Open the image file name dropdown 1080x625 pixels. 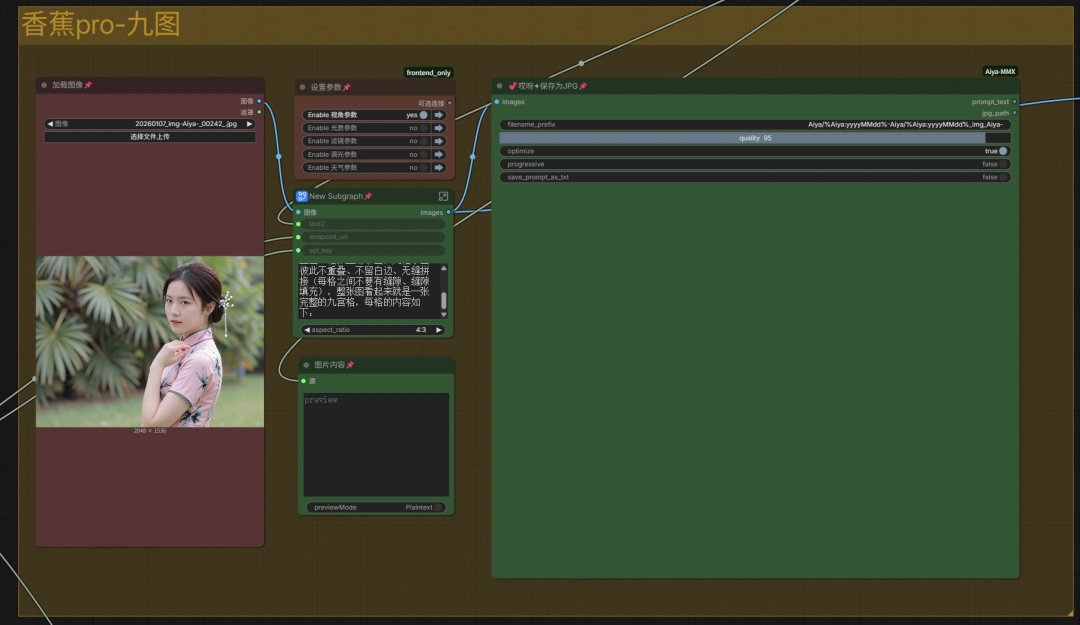[x=150, y=124]
